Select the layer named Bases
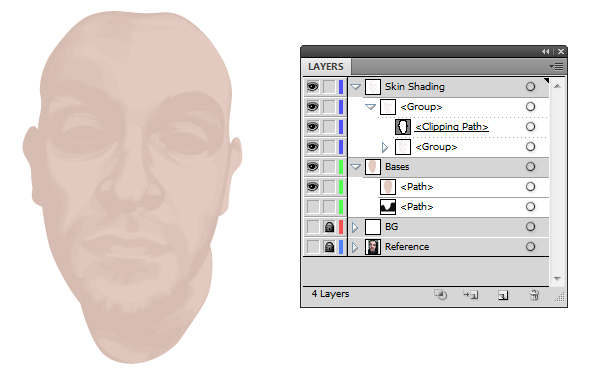This screenshot has width=594, height=378. coord(397,167)
